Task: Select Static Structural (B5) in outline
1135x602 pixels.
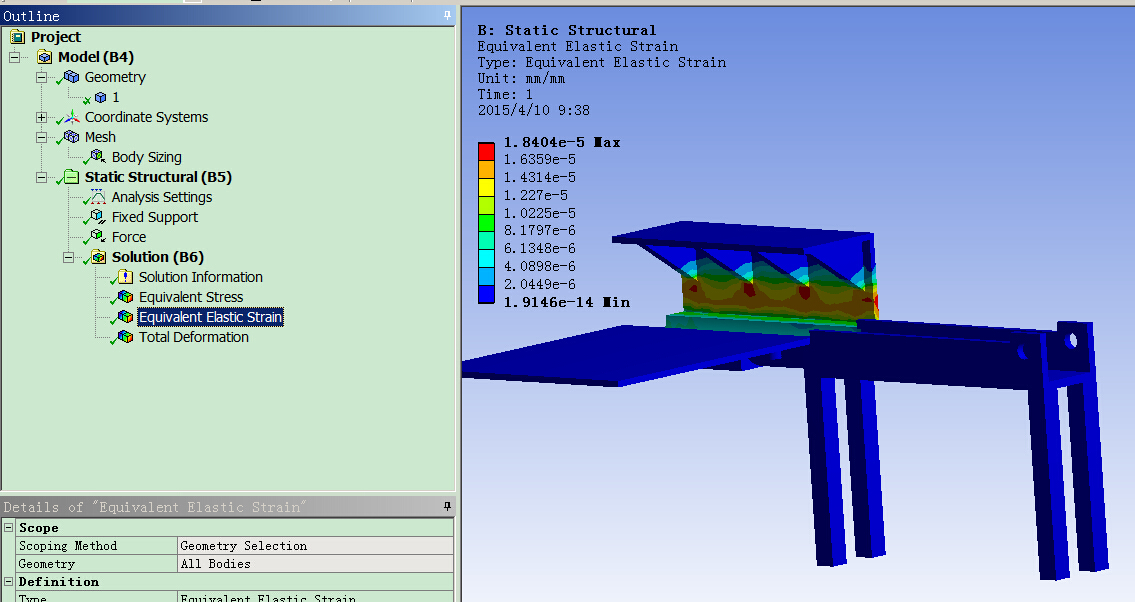Action: click(158, 177)
